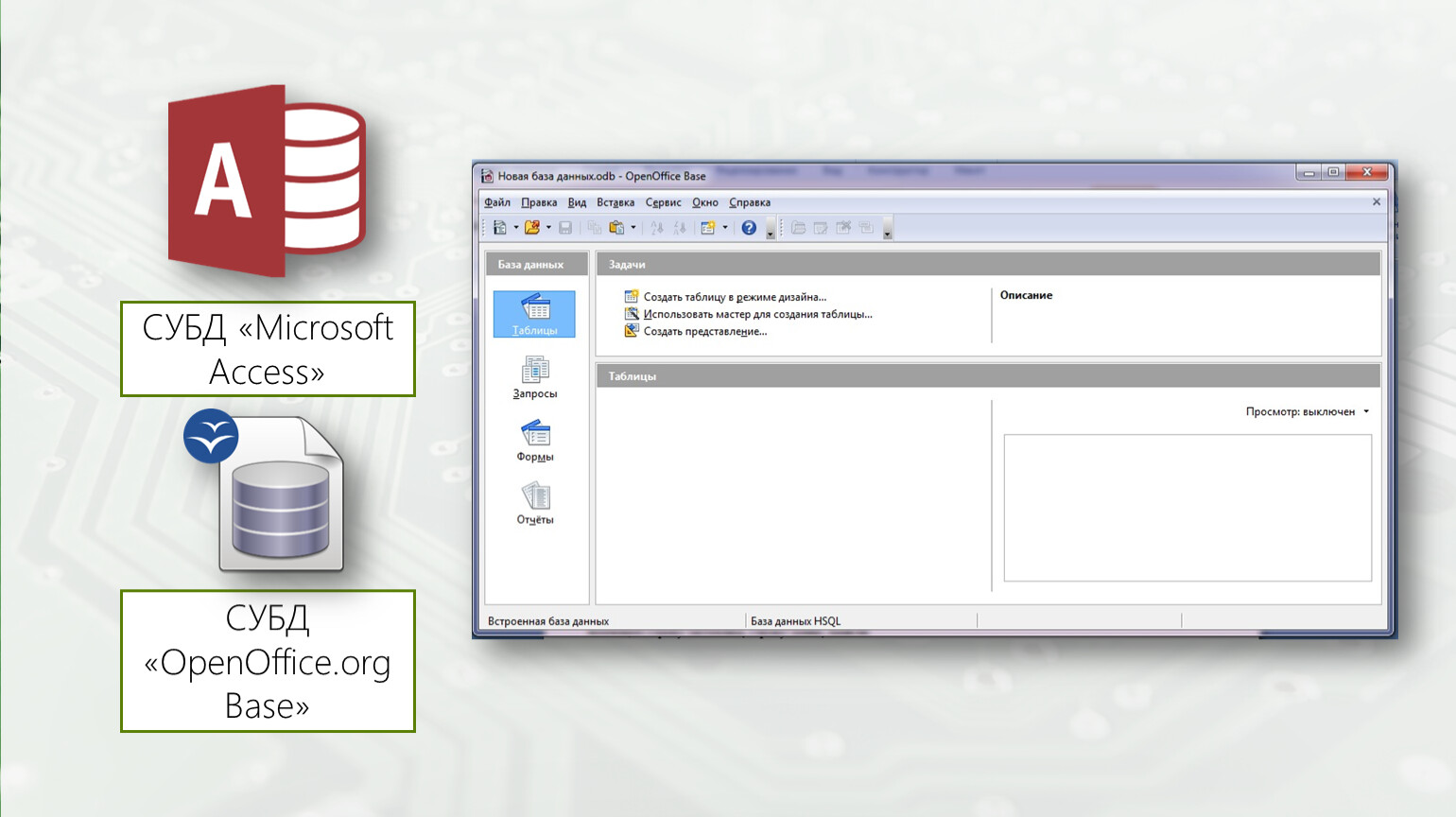Open the Просмотр: выключен dropdown
The width and height of the screenshot is (1456, 817).
coord(1308,411)
